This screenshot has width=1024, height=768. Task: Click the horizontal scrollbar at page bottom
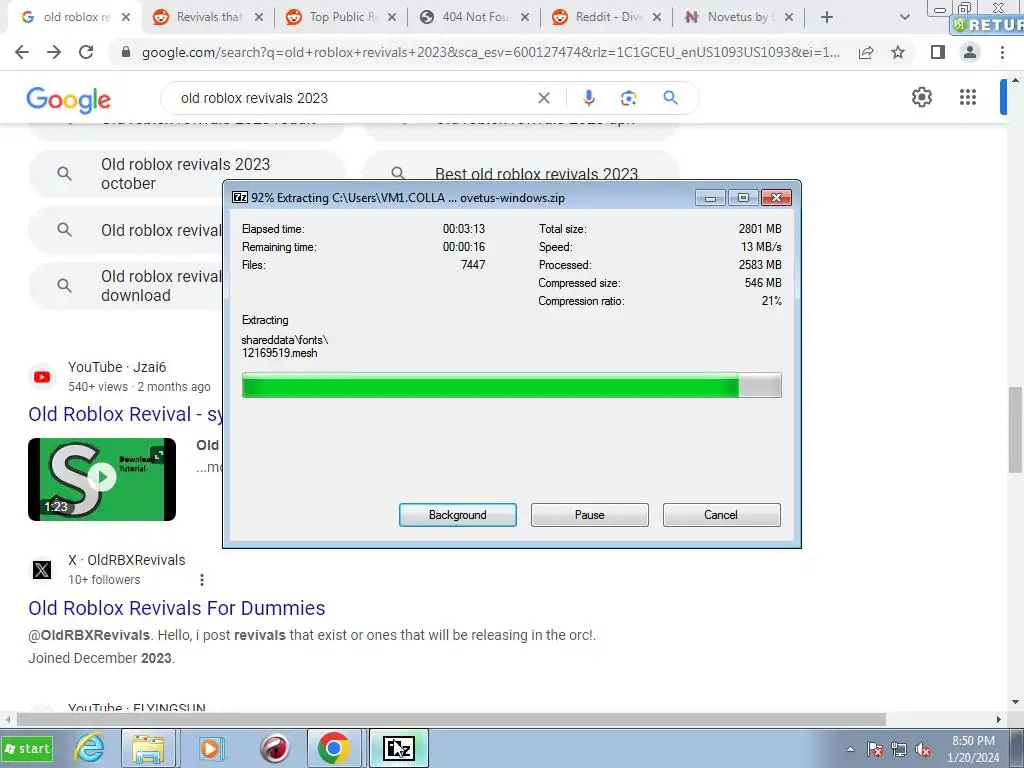coord(451,719)
